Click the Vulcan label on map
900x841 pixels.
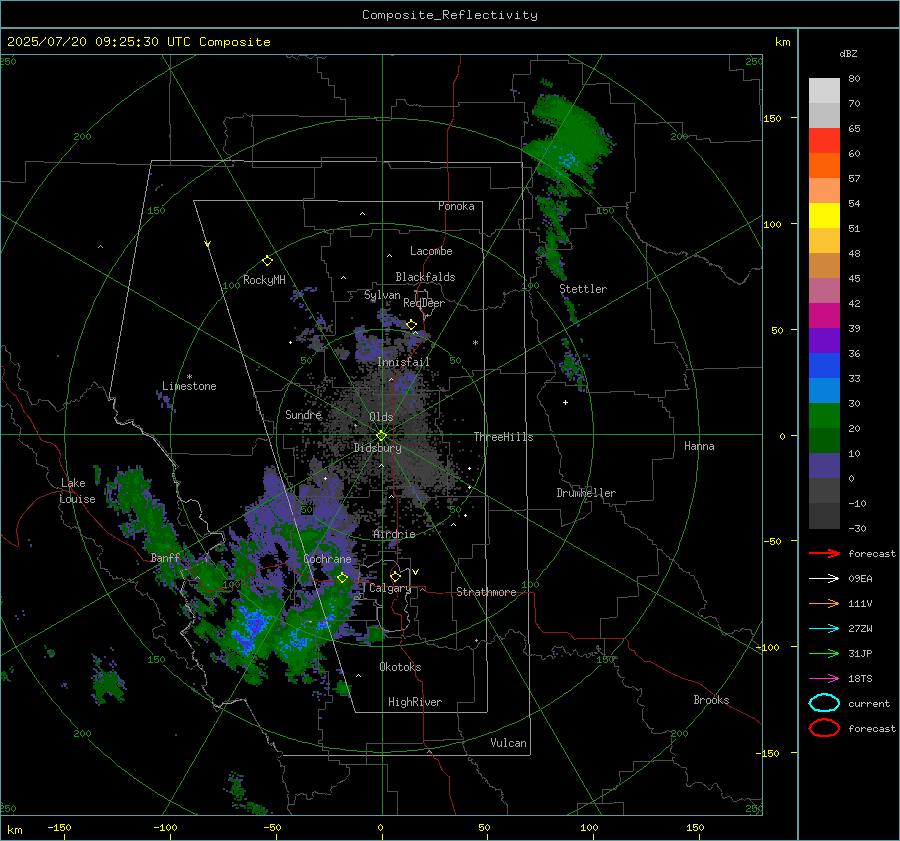[x=509, y=743]
